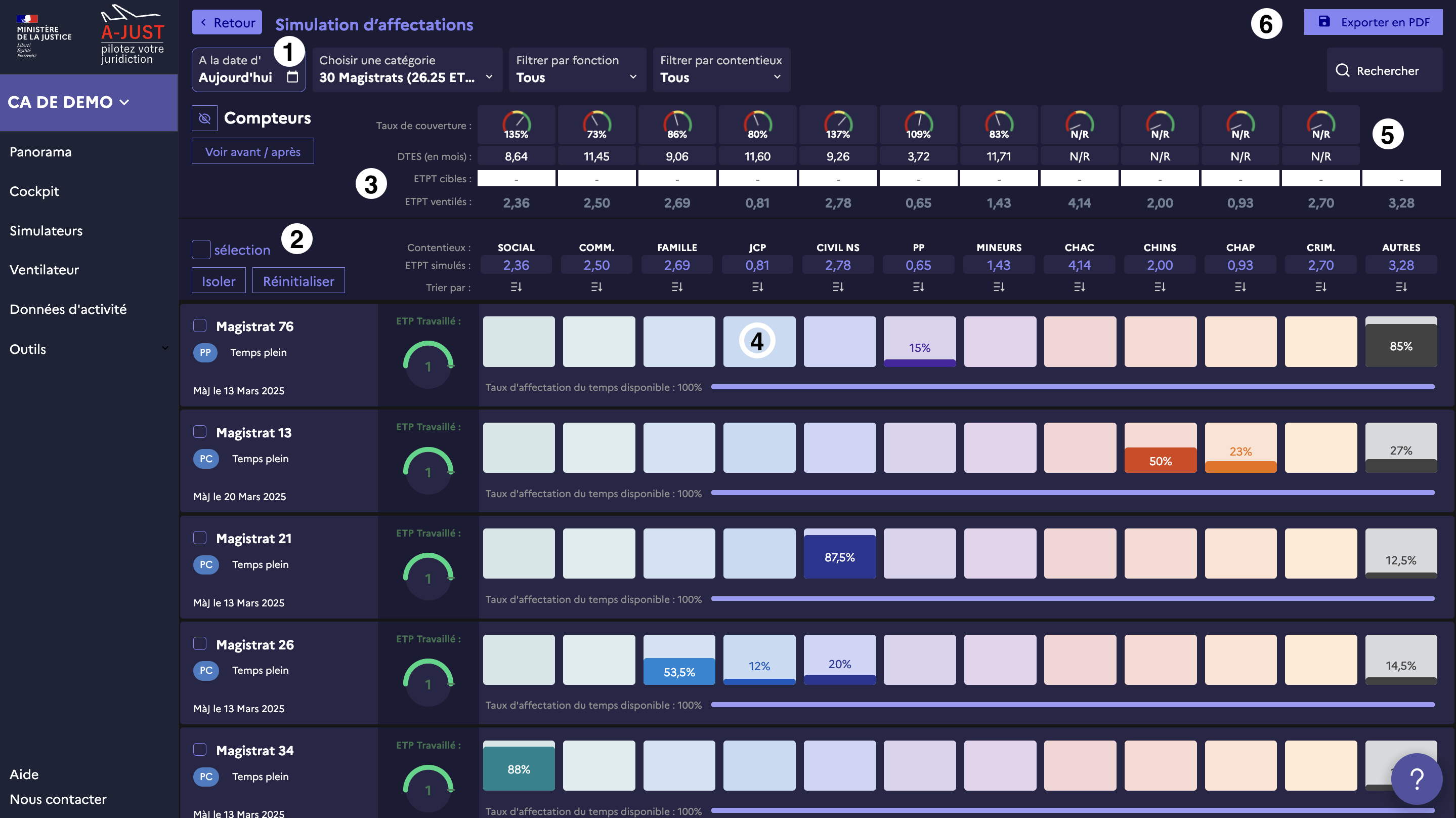Click the A-JUST logo
This screenshot has height=818, width=1456.
tap(132, 35)
